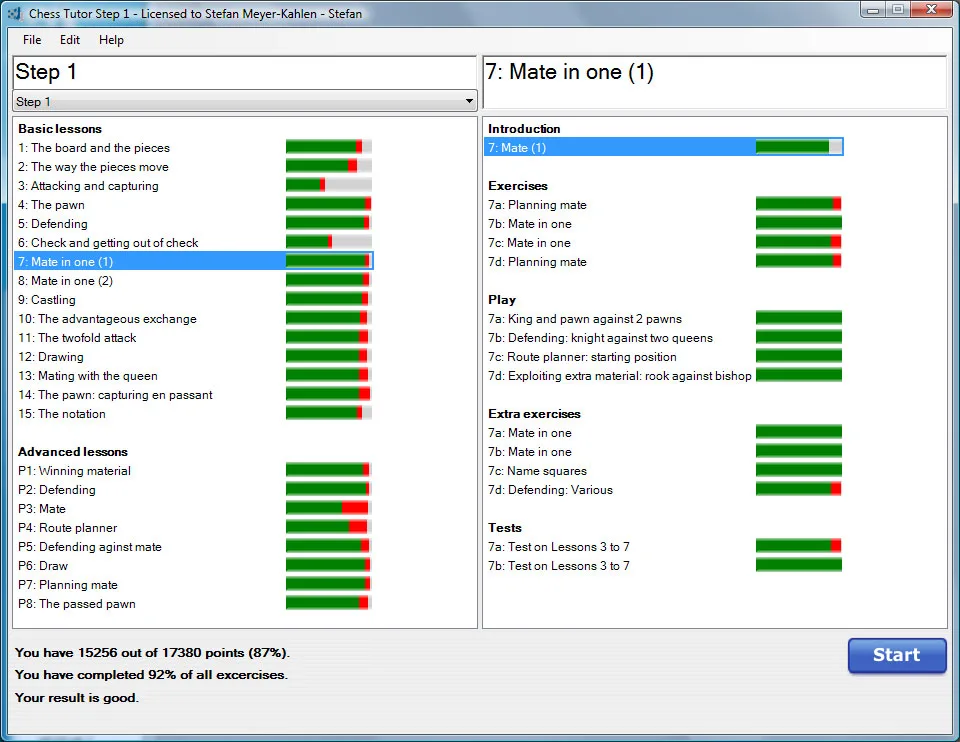Select lesson 13: Mating with the queen
The image size is (960, 742).
88,375
